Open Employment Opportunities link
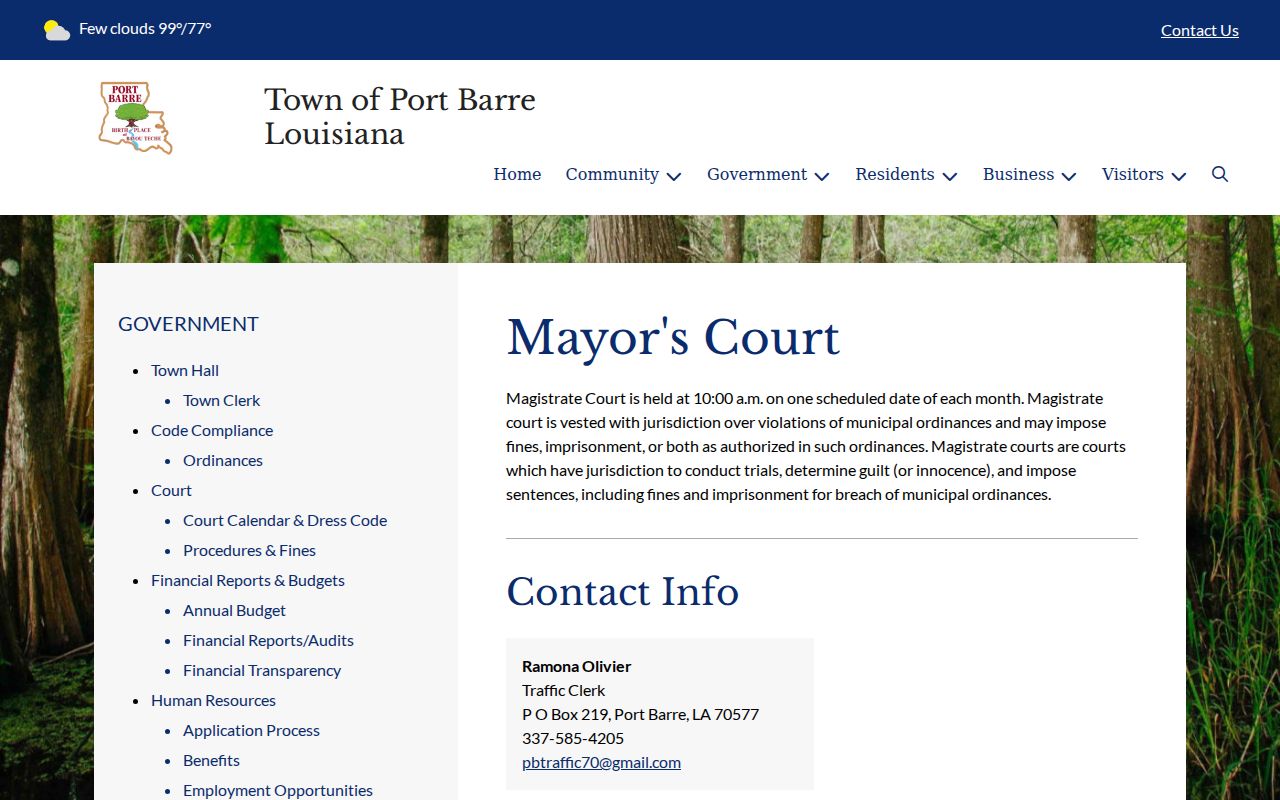Image resolution: width=1280 pixels, height=800 pixels. [278, 790]
